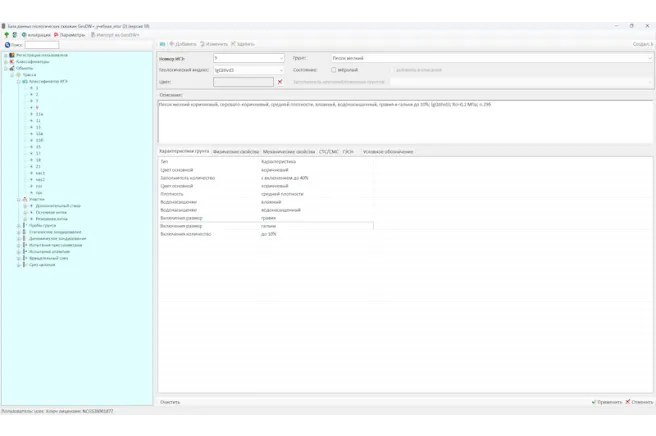
Task: Click the Применить button
Action: coord(607,402)
